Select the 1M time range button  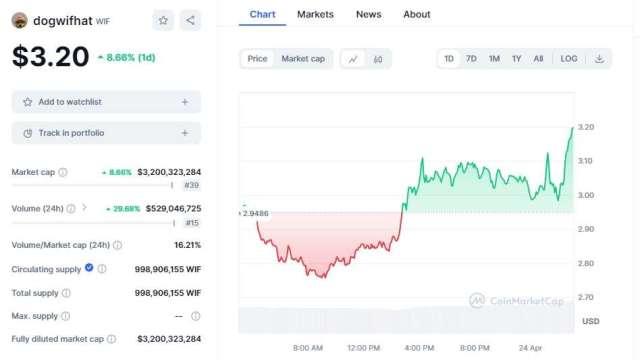(494, 59)
